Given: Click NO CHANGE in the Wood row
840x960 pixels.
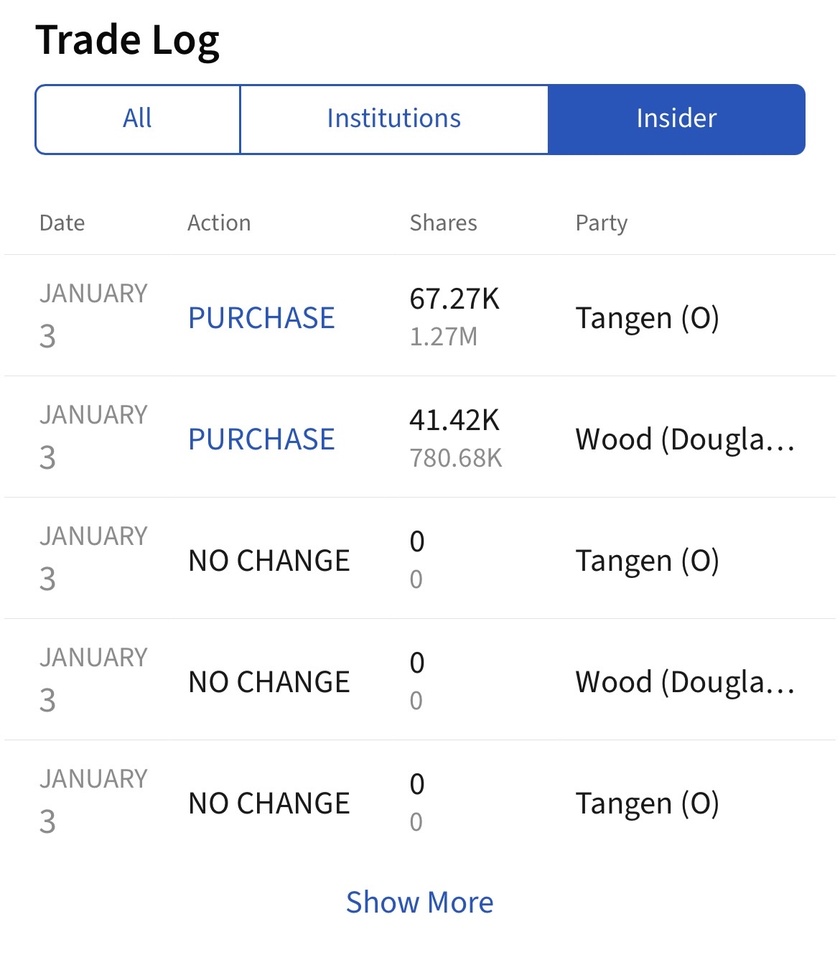Looking at the screenshot, I should coord(269,682).
